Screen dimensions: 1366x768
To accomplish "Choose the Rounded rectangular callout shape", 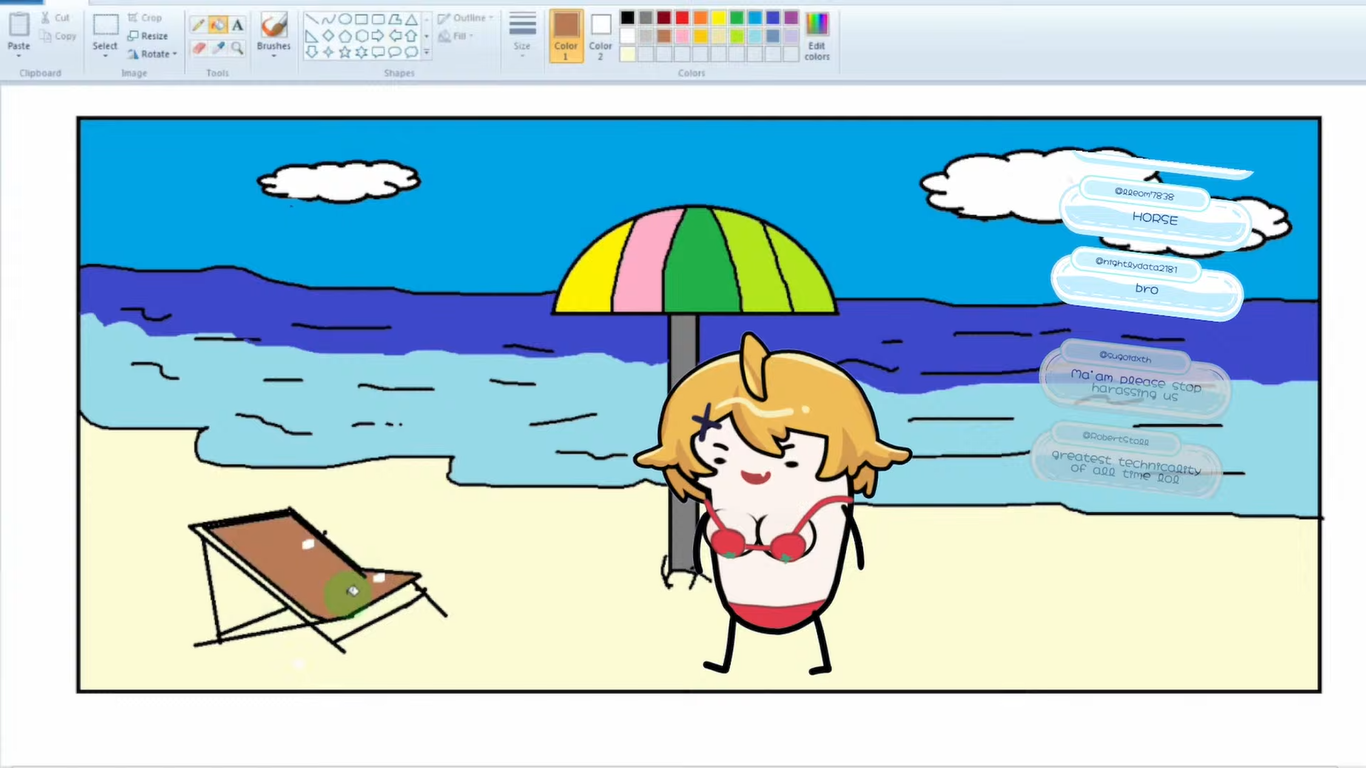I will pyautogui.click(x=378, y=52).
